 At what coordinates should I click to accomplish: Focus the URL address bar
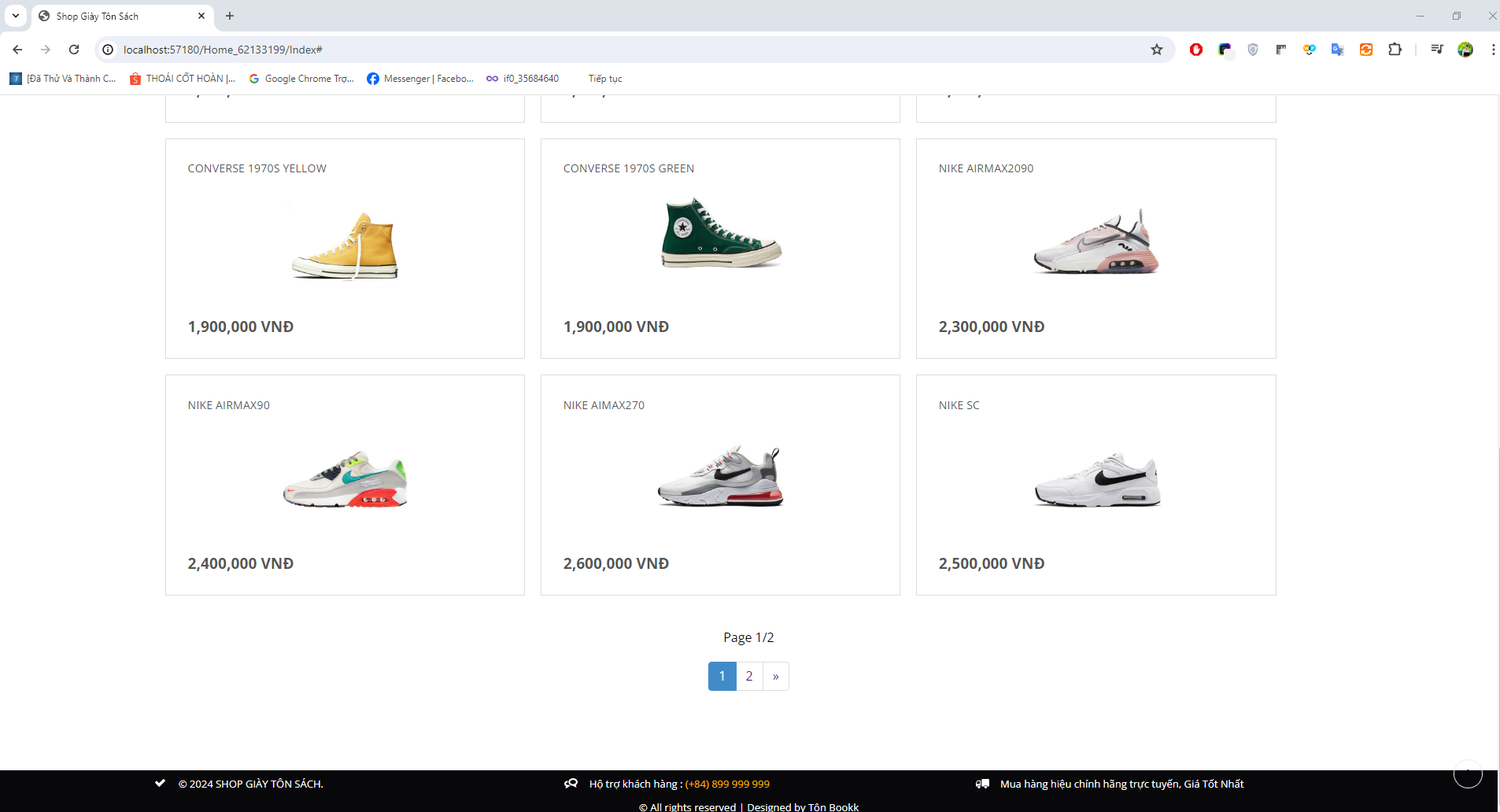630,50
